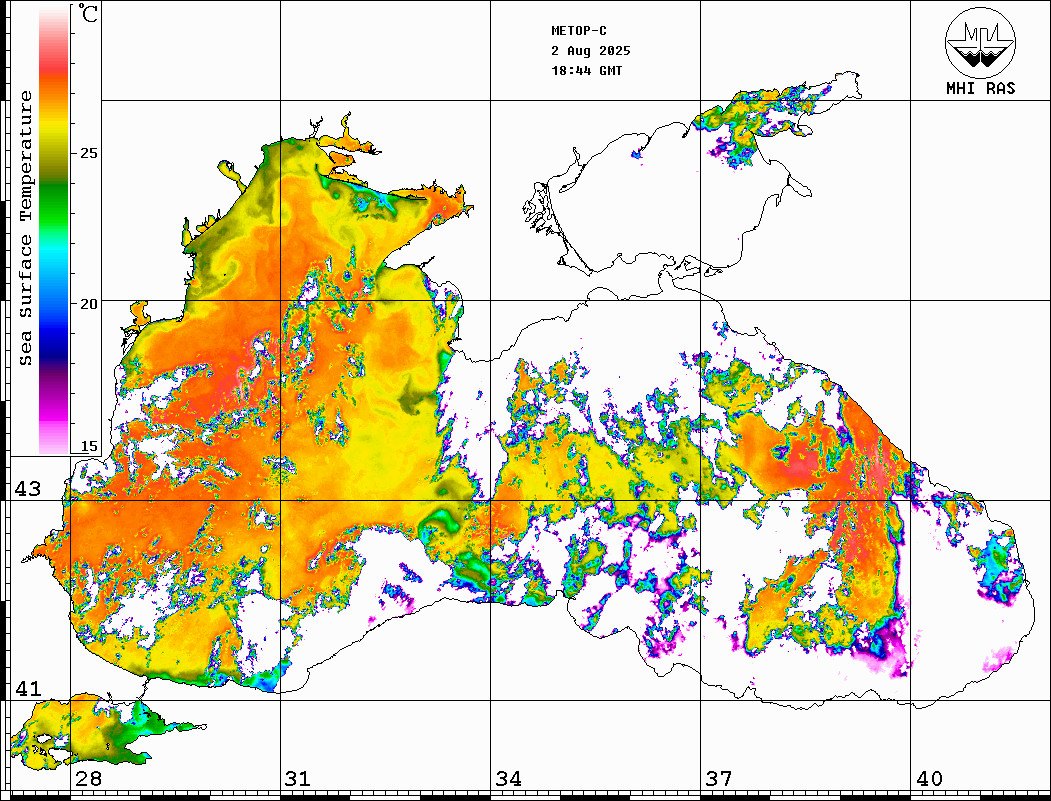
Task: Click the 2 Aug 2025 date text
Action: pyautogui.click(x=591, y=50)
